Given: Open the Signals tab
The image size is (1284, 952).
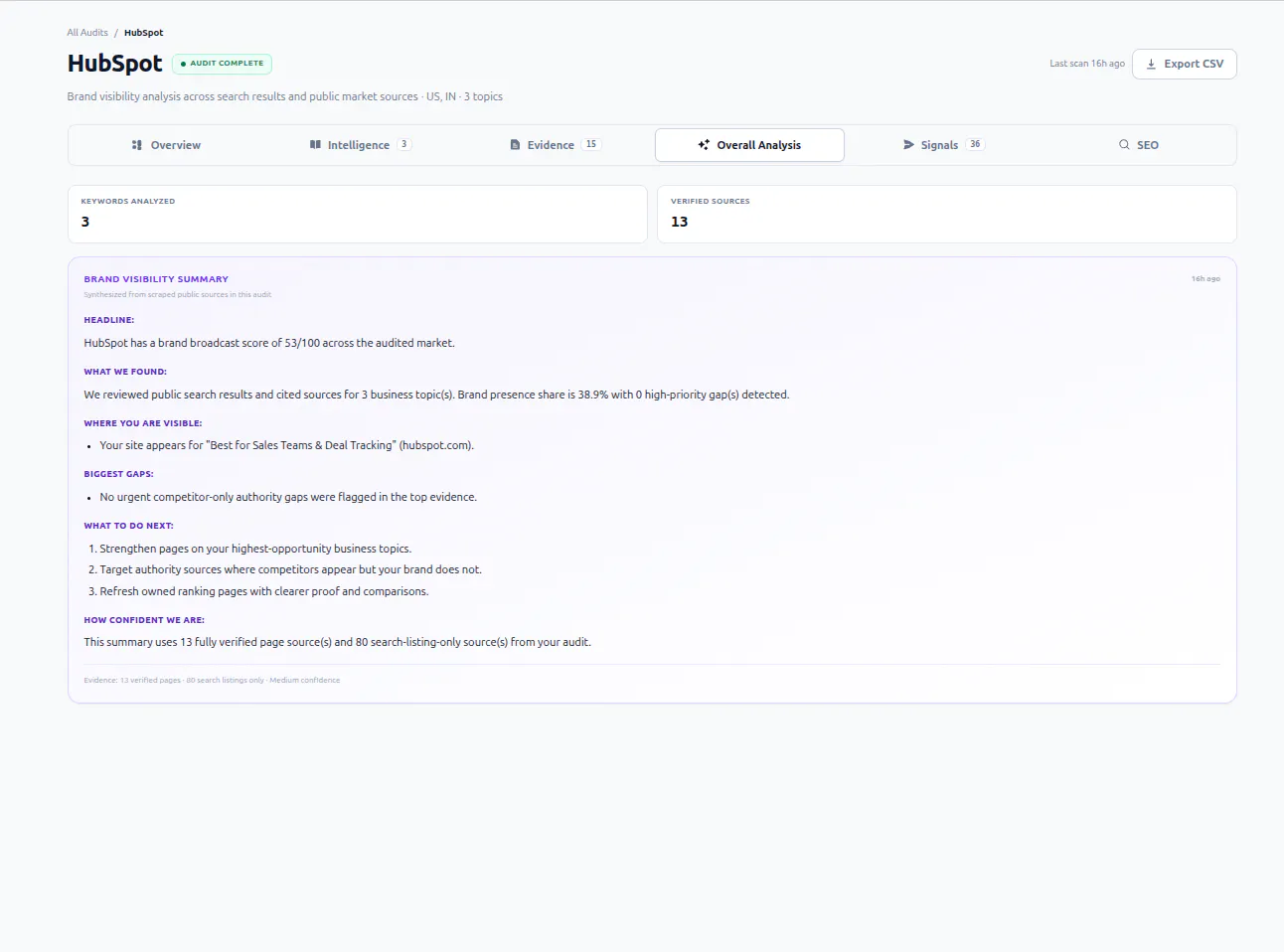Looking at the screenshot, I should 943,145.
